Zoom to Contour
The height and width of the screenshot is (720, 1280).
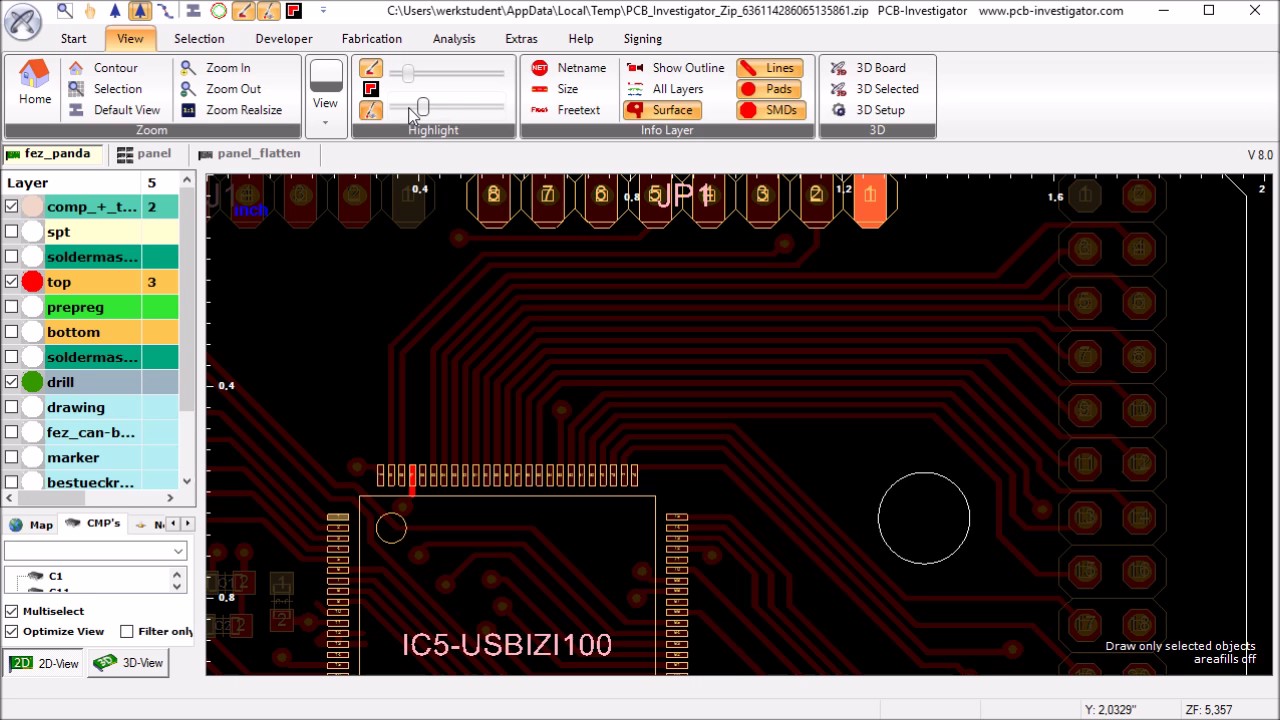click(x=104, y=68)
